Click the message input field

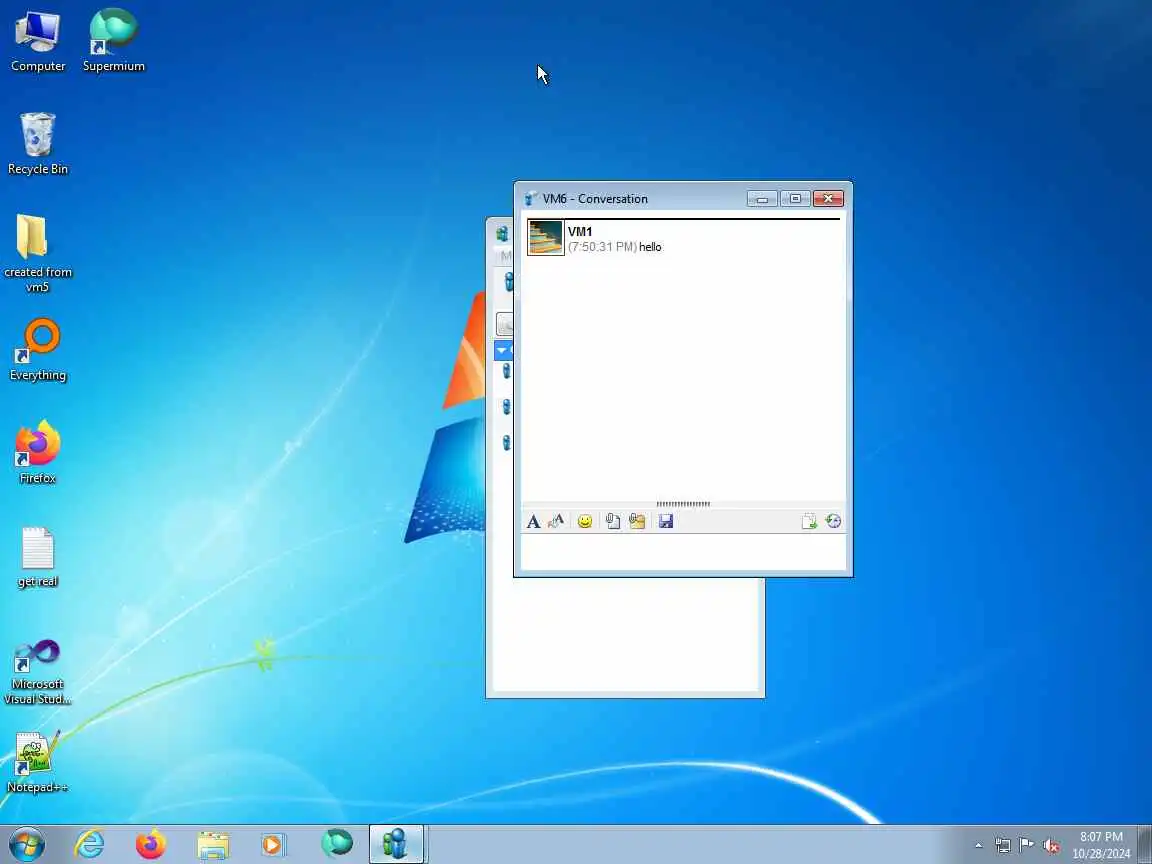pyautogui.click(x=683, y=551)
